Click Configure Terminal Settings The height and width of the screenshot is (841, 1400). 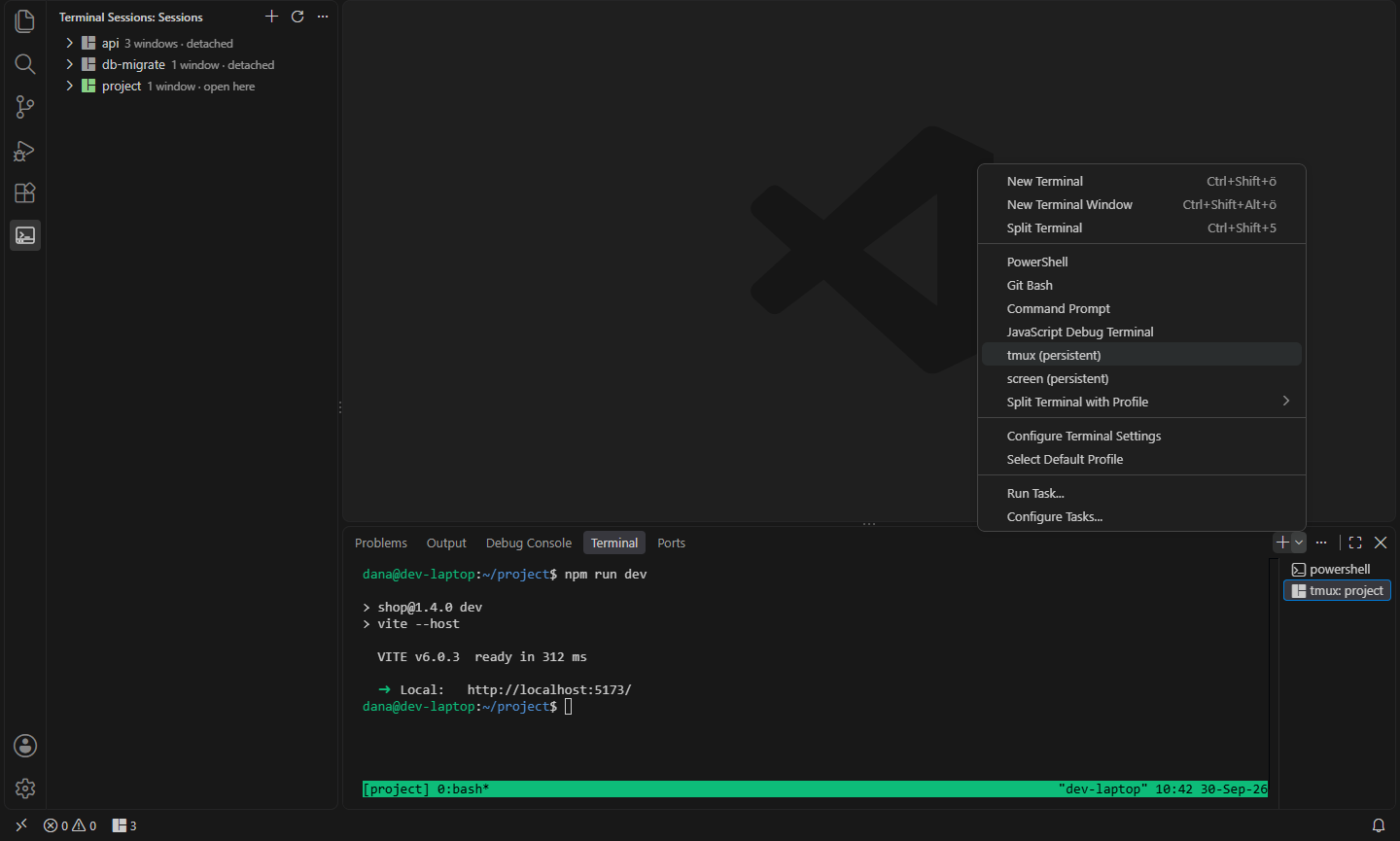pos(1141,436)
